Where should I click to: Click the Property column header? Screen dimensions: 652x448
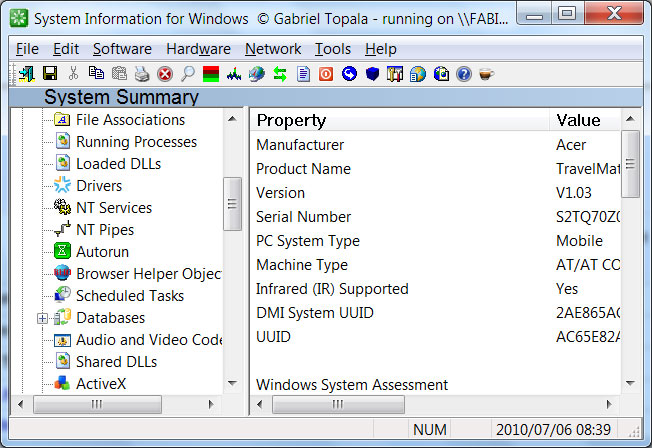[400, 120]
